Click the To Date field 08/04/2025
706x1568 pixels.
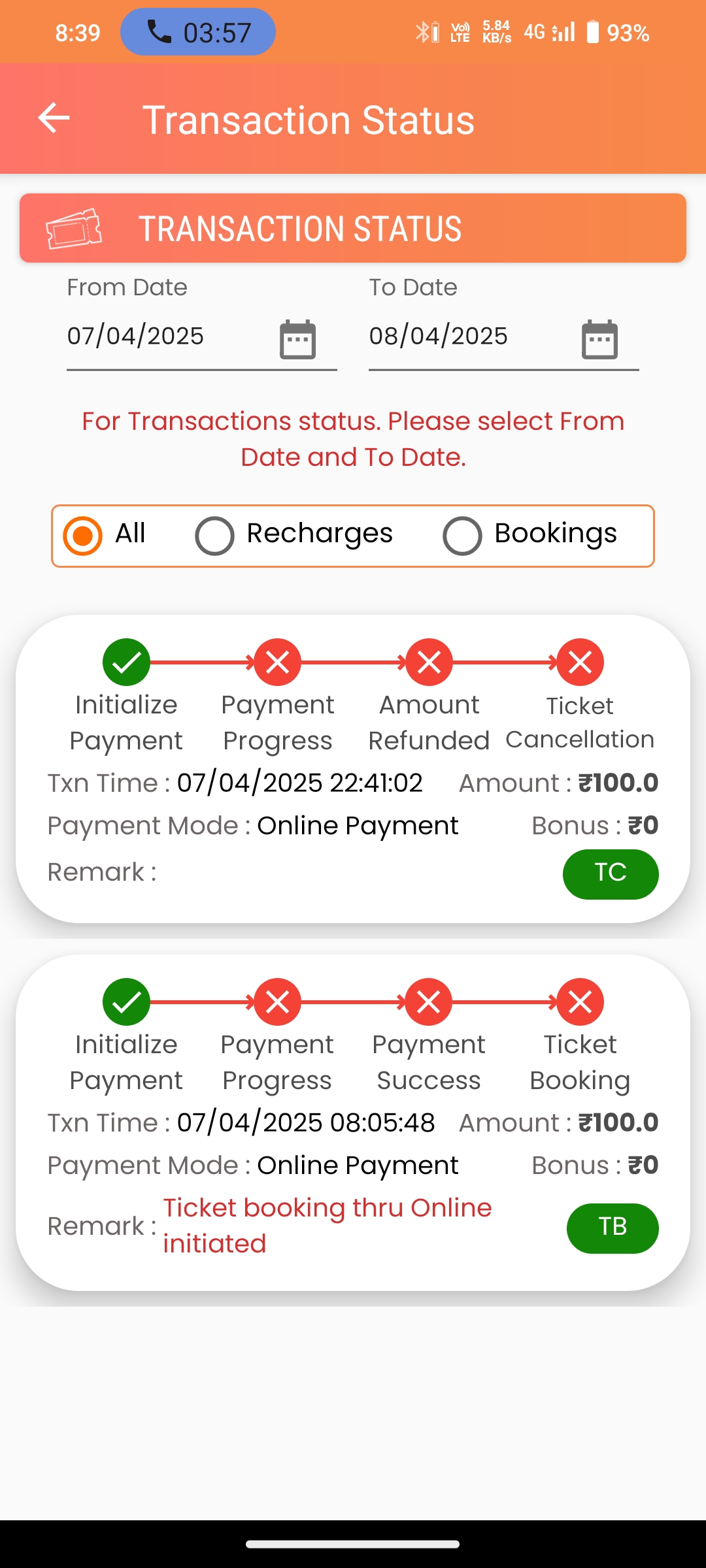point(438,336)
